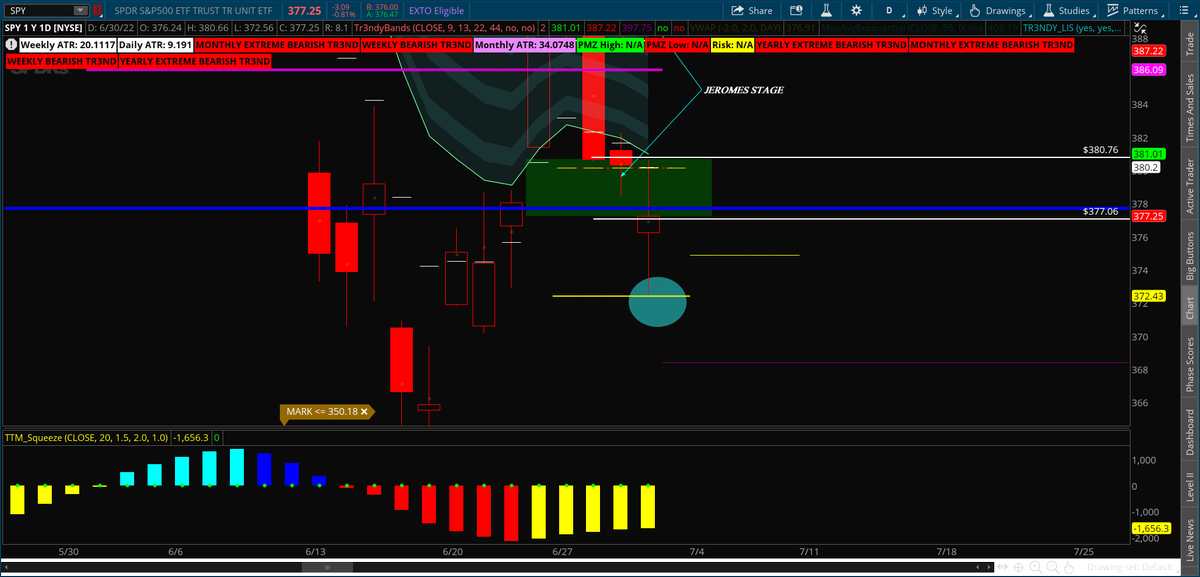Select the Chart sidebar tab

tap(1190, 307)
